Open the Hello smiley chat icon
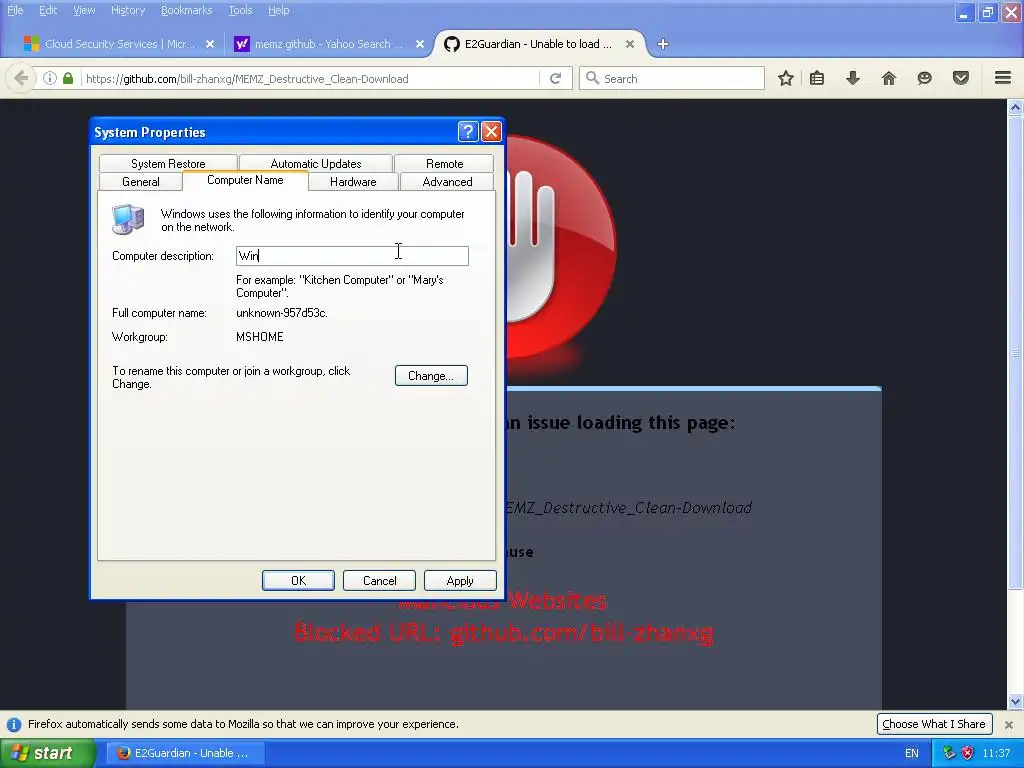 [924, 78]
